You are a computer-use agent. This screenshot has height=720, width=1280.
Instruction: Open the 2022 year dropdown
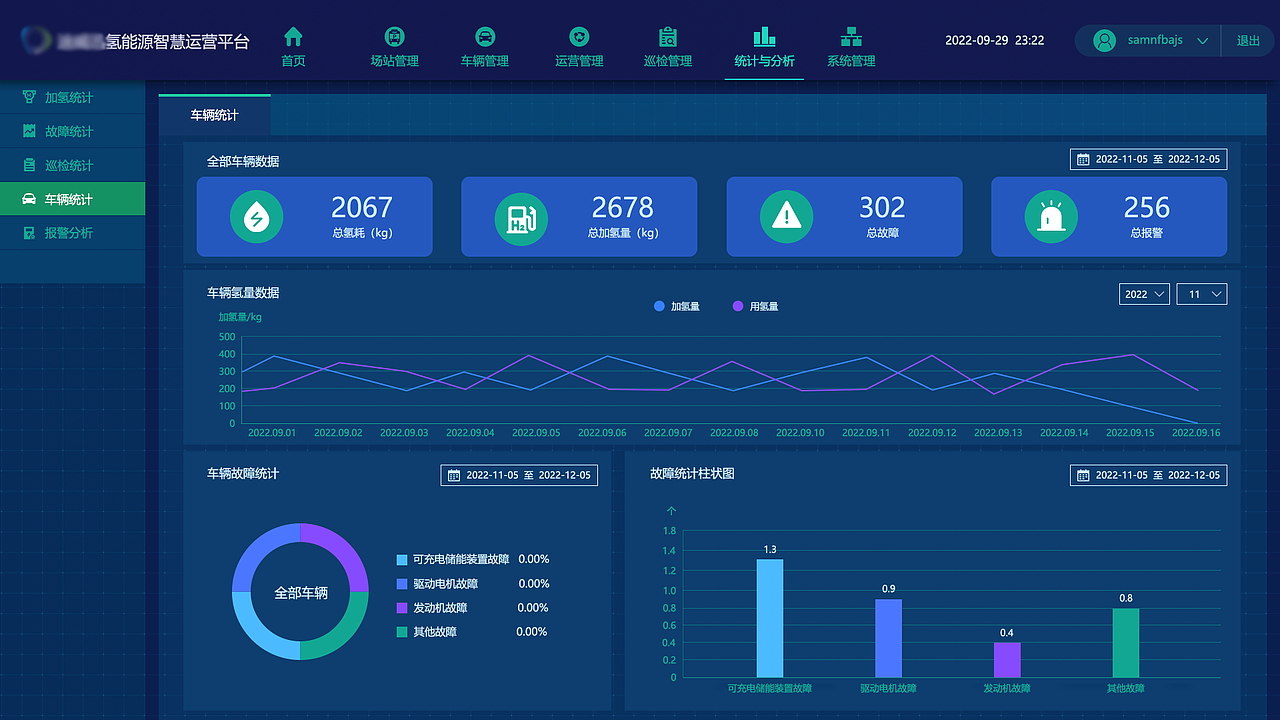(x=1144, y=294)
